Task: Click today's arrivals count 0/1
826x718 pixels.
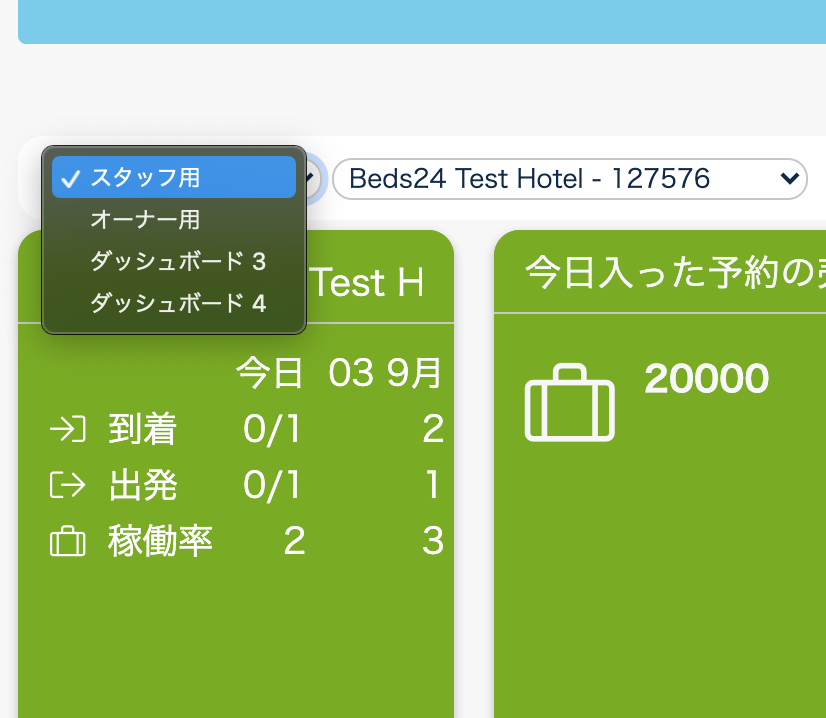Action: tap(271, 430)
